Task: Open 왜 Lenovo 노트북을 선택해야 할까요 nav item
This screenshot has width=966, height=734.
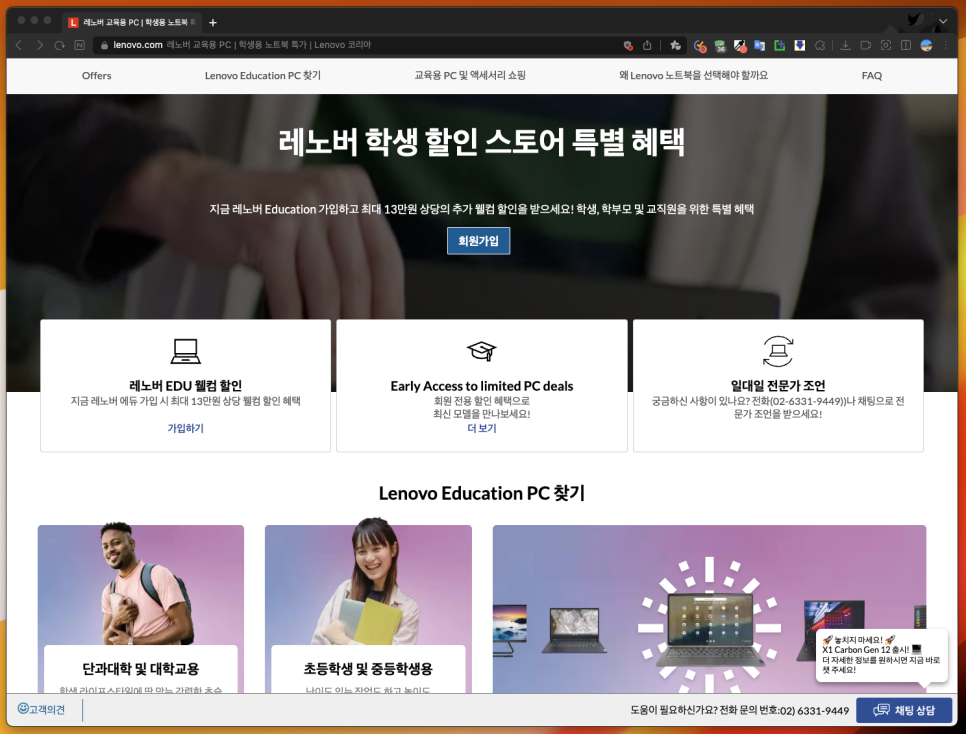Action: point(693,76)
